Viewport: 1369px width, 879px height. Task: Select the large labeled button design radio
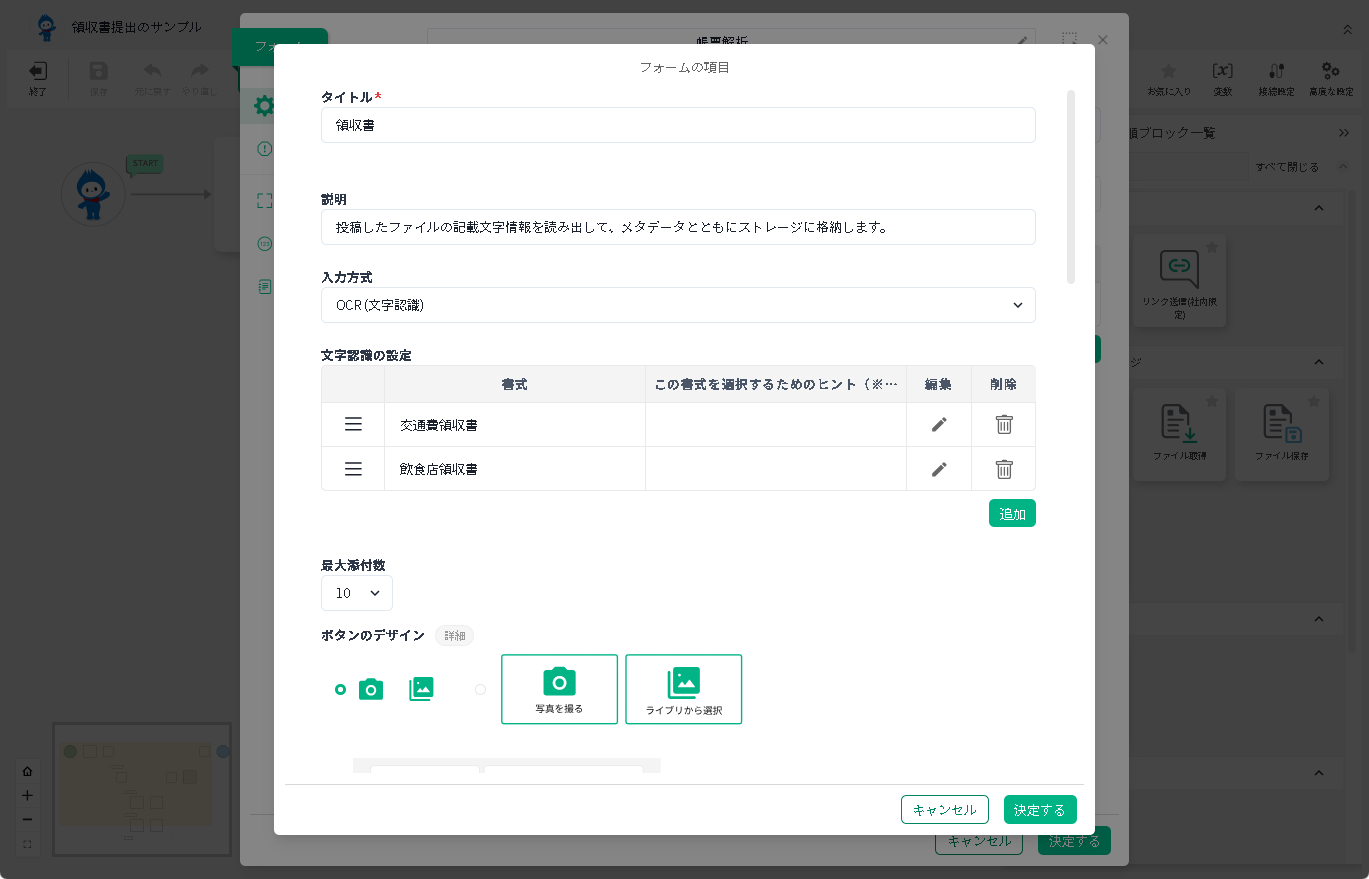(481, 689)
